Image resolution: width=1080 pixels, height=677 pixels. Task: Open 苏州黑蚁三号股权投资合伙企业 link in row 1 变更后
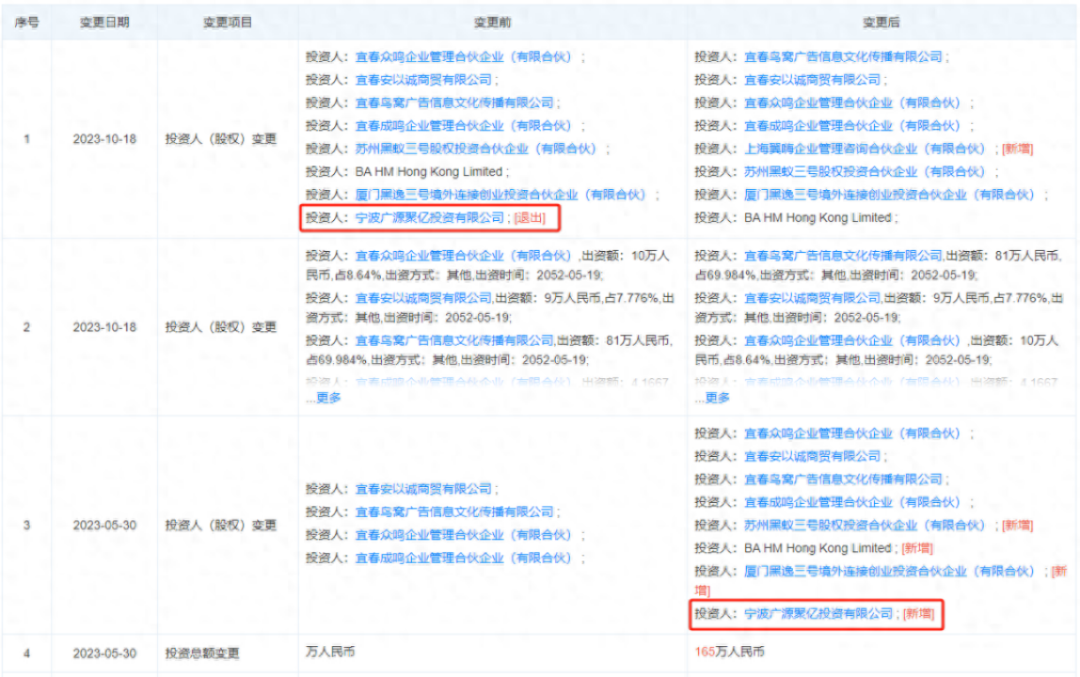coord(864,171)
